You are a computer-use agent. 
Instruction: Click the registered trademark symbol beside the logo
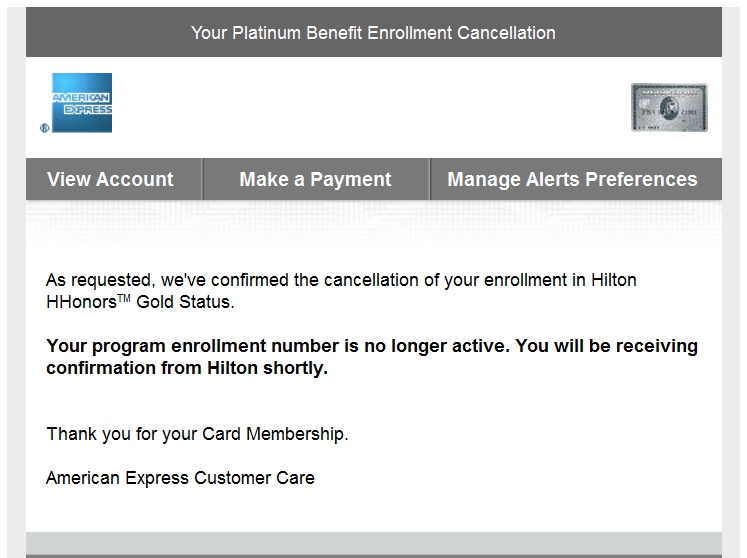(44, 128)
